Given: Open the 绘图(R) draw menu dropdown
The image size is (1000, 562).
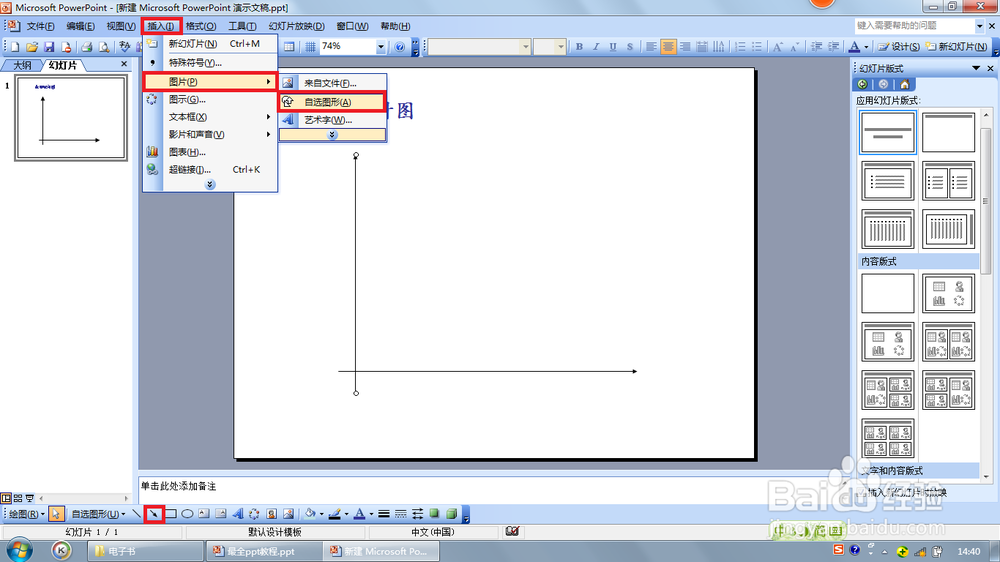Looking at the screenshot, I should (x=26, y=514).
